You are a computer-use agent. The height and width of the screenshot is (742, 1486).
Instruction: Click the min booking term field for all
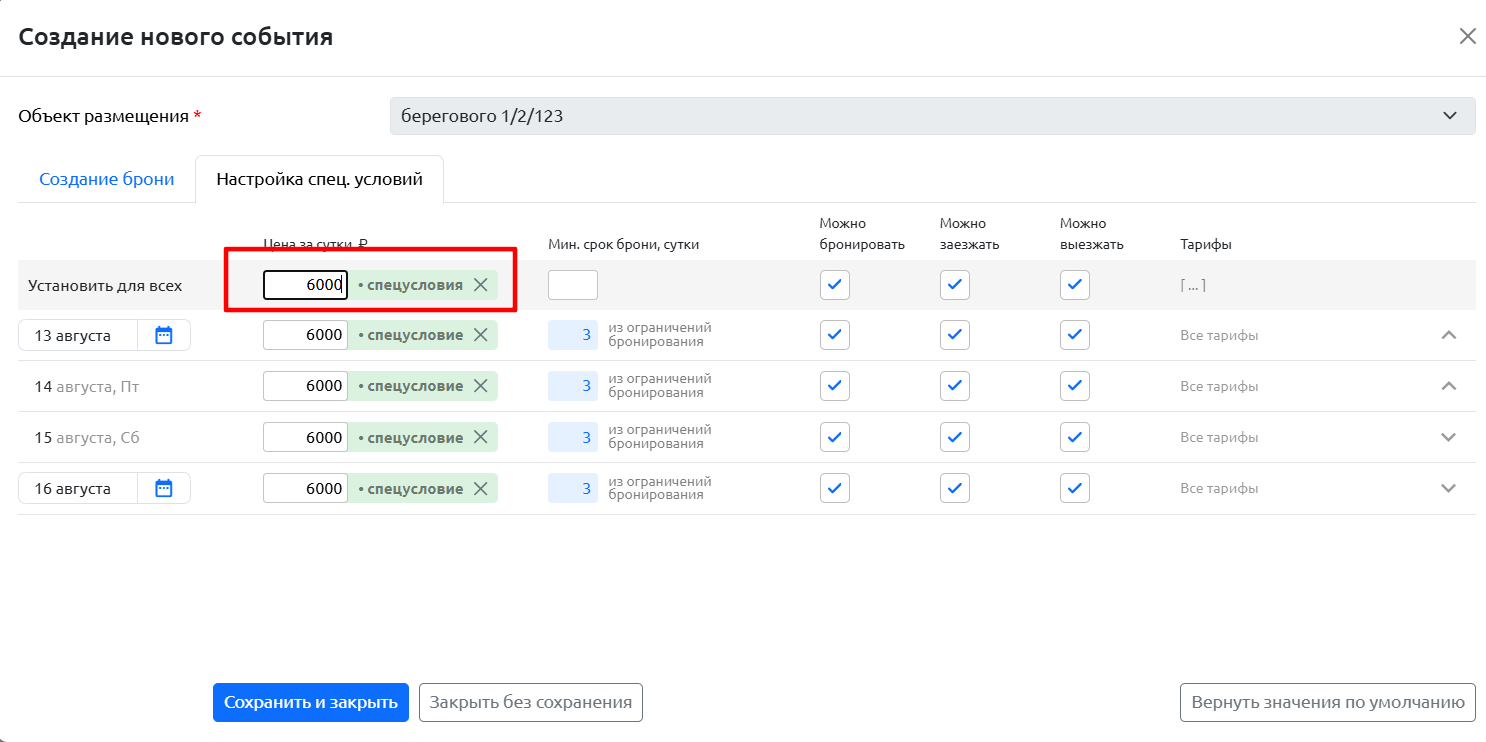573,285
